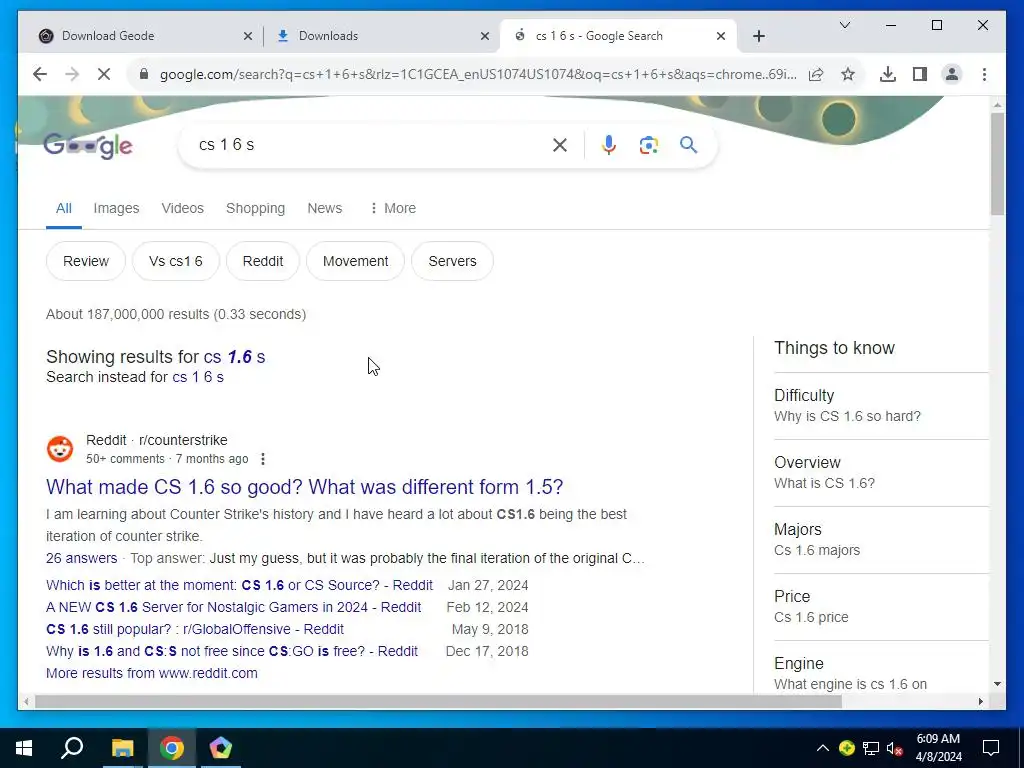Select the Images results tab
1024x768 pixels.
pyautogui.click(x=116, y=208)
